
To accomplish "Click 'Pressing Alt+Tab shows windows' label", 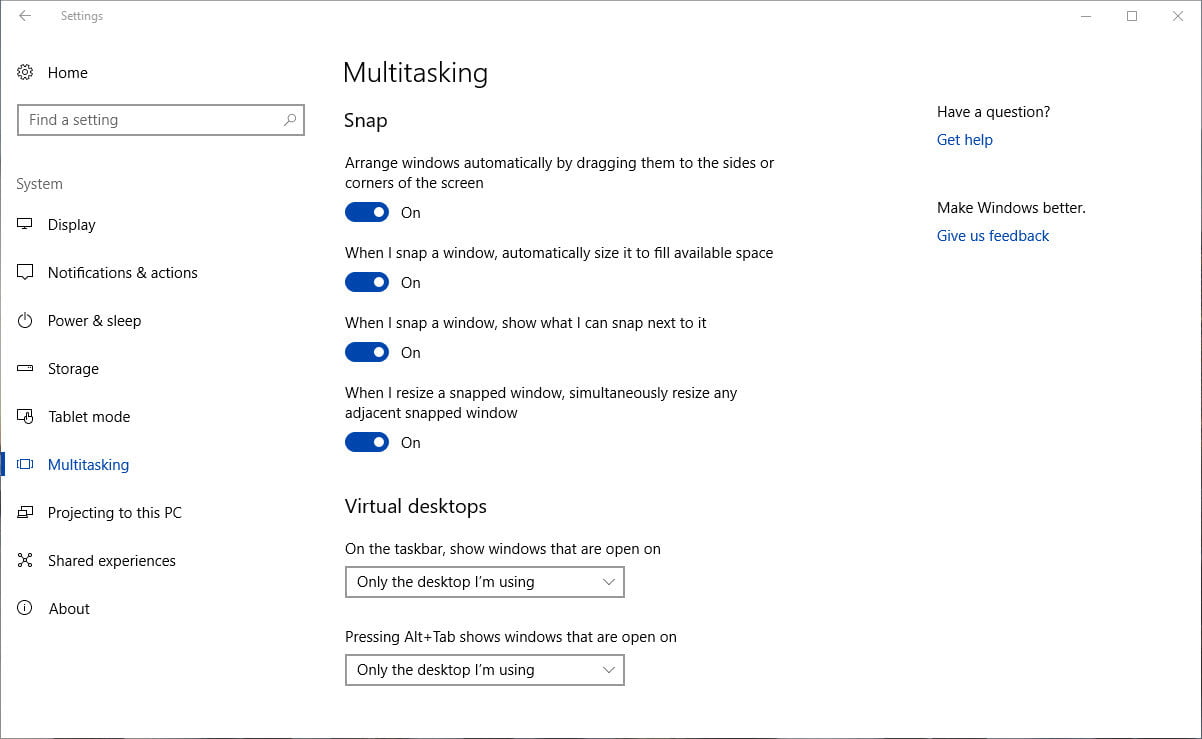I will coord(511,637).
